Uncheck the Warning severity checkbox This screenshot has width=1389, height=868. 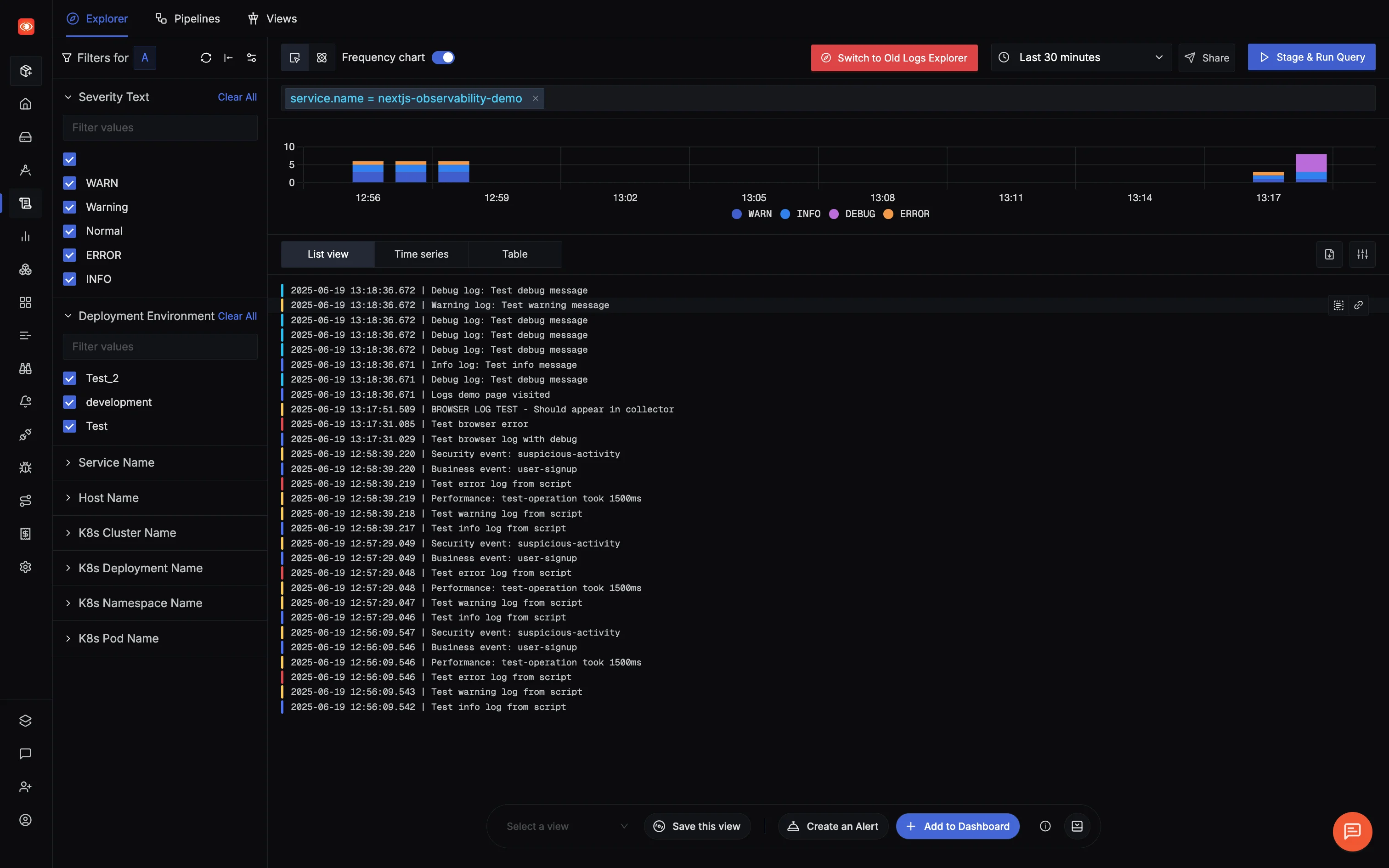[69, 207]
